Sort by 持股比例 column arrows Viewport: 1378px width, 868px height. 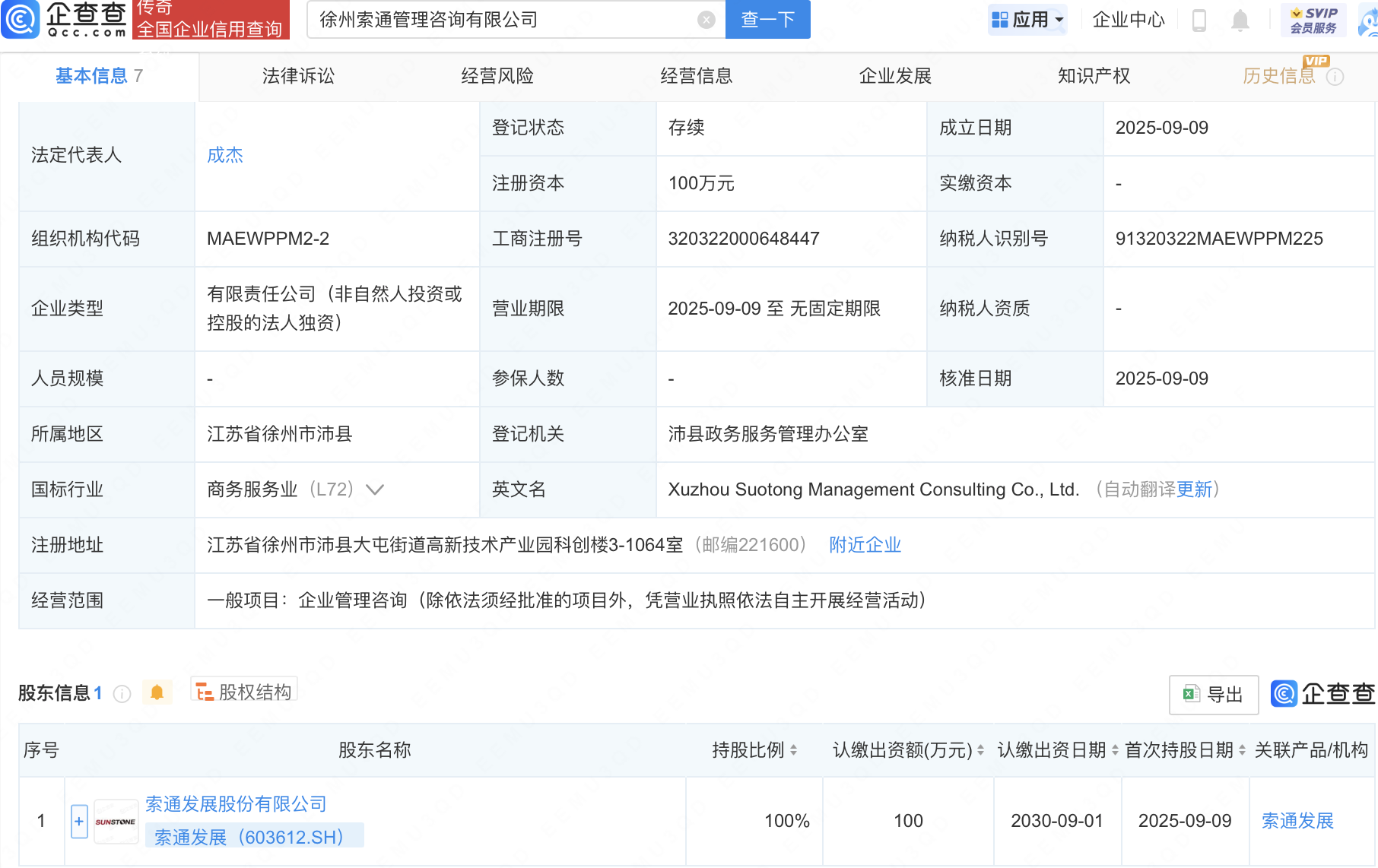click(x=794, y=750)
